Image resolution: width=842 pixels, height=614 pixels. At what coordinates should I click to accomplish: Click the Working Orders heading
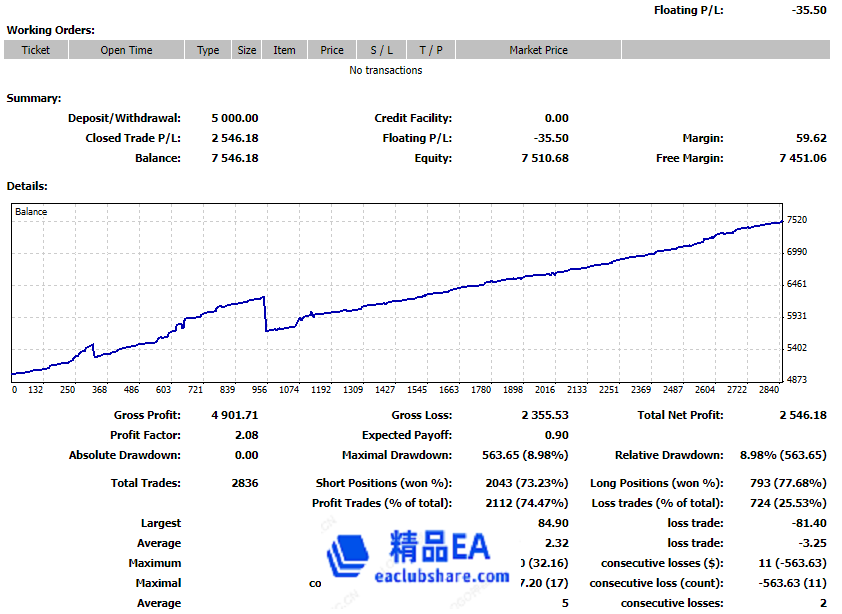(51, 30)
